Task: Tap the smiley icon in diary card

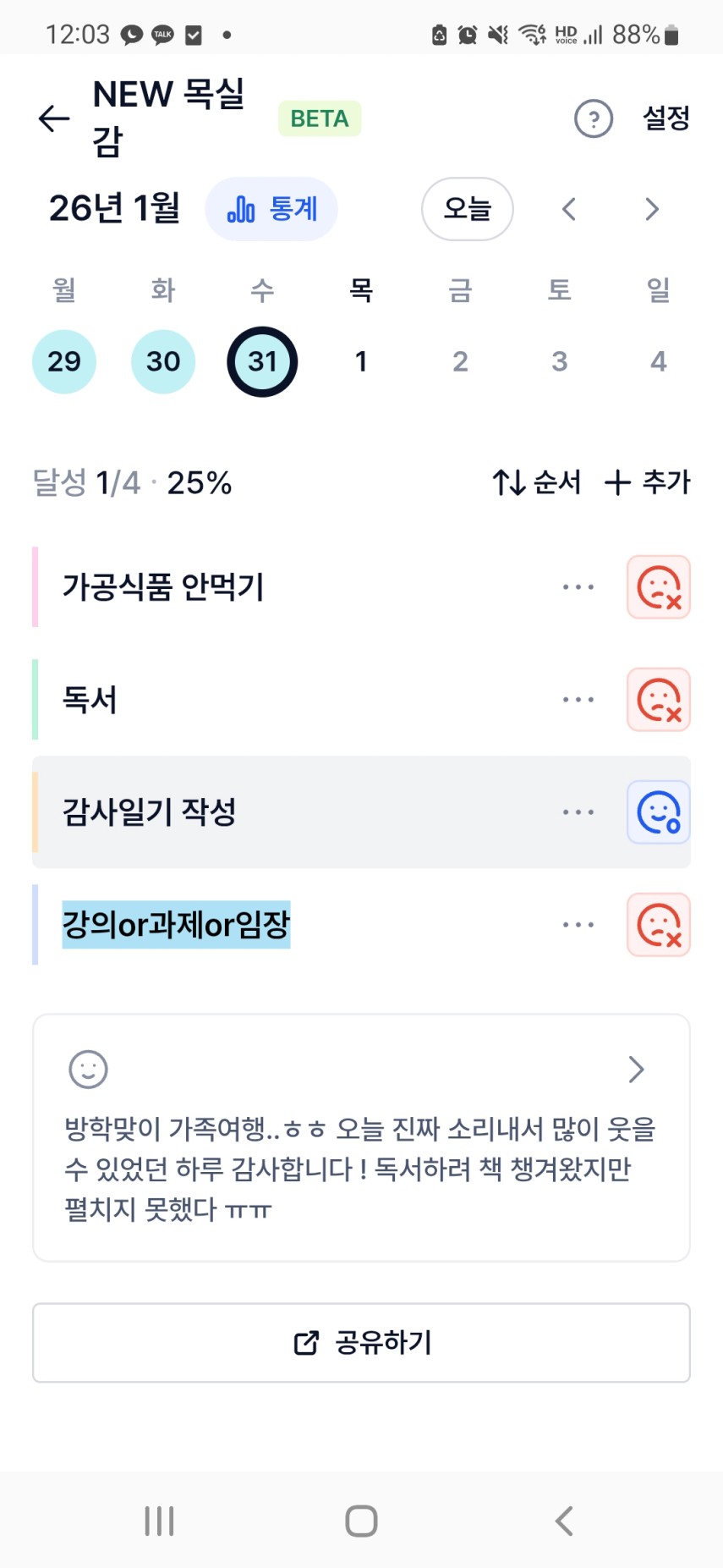Action: (x=88, y=1070)
